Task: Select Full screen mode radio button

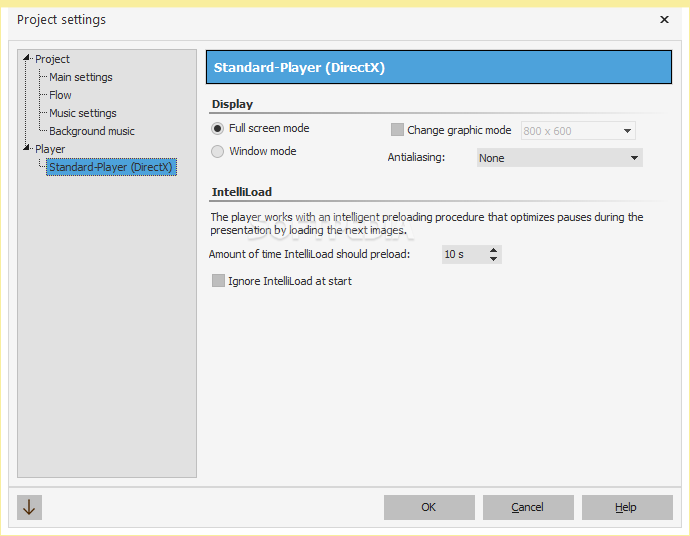Action: click(217, 128)
